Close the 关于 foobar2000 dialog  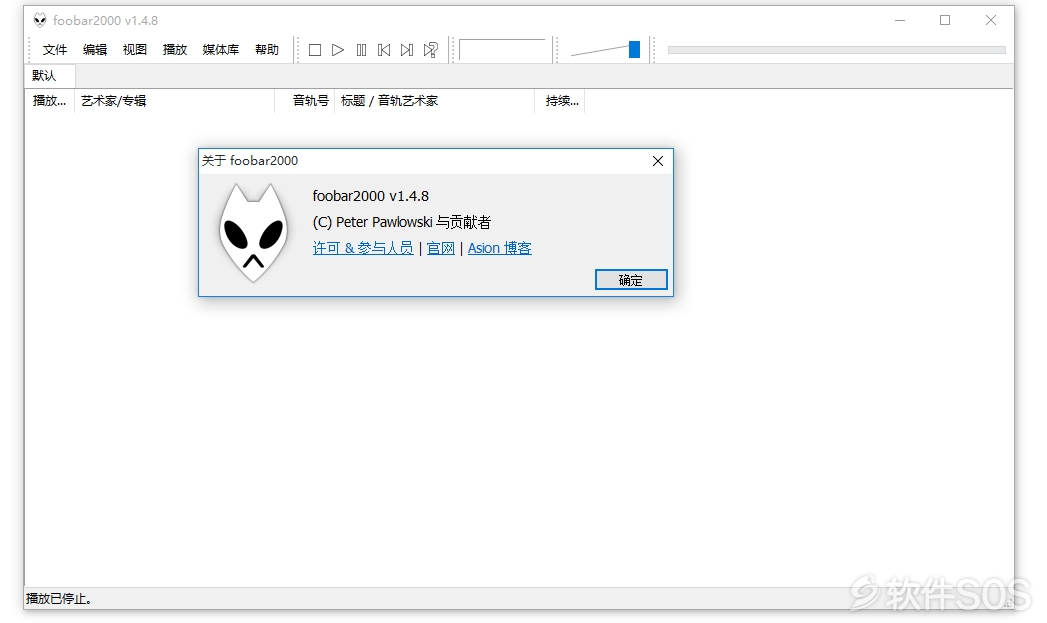click(658, 161)
